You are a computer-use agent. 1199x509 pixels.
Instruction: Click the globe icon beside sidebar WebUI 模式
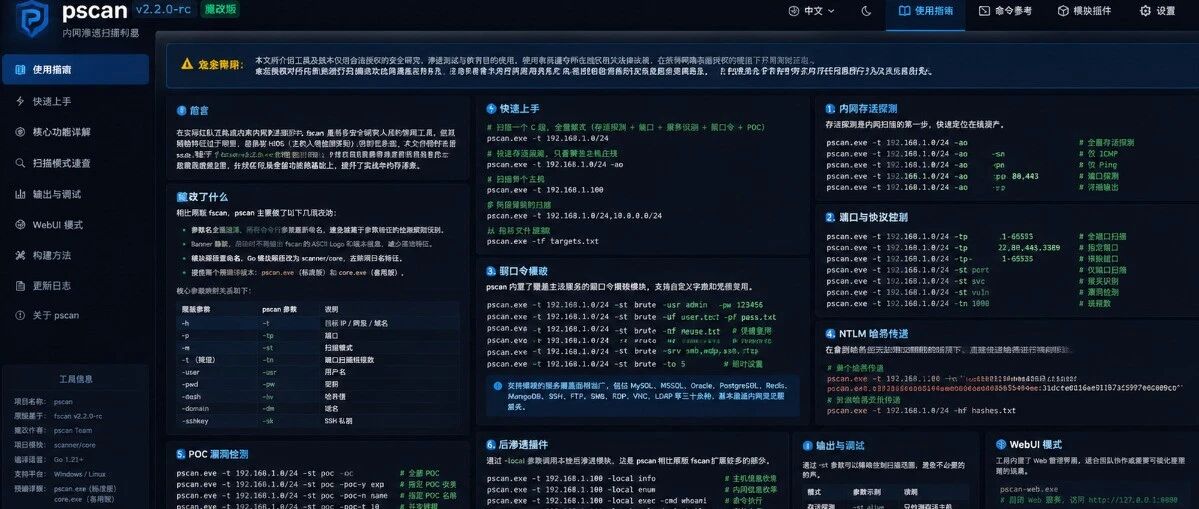20,225
